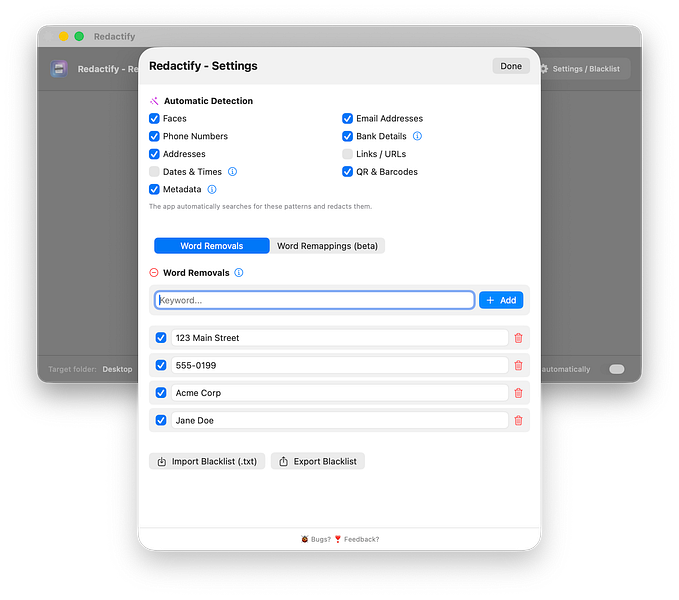Uncheck Email Addresses detection
679x600 pixels.
click(x=347, y=119)
